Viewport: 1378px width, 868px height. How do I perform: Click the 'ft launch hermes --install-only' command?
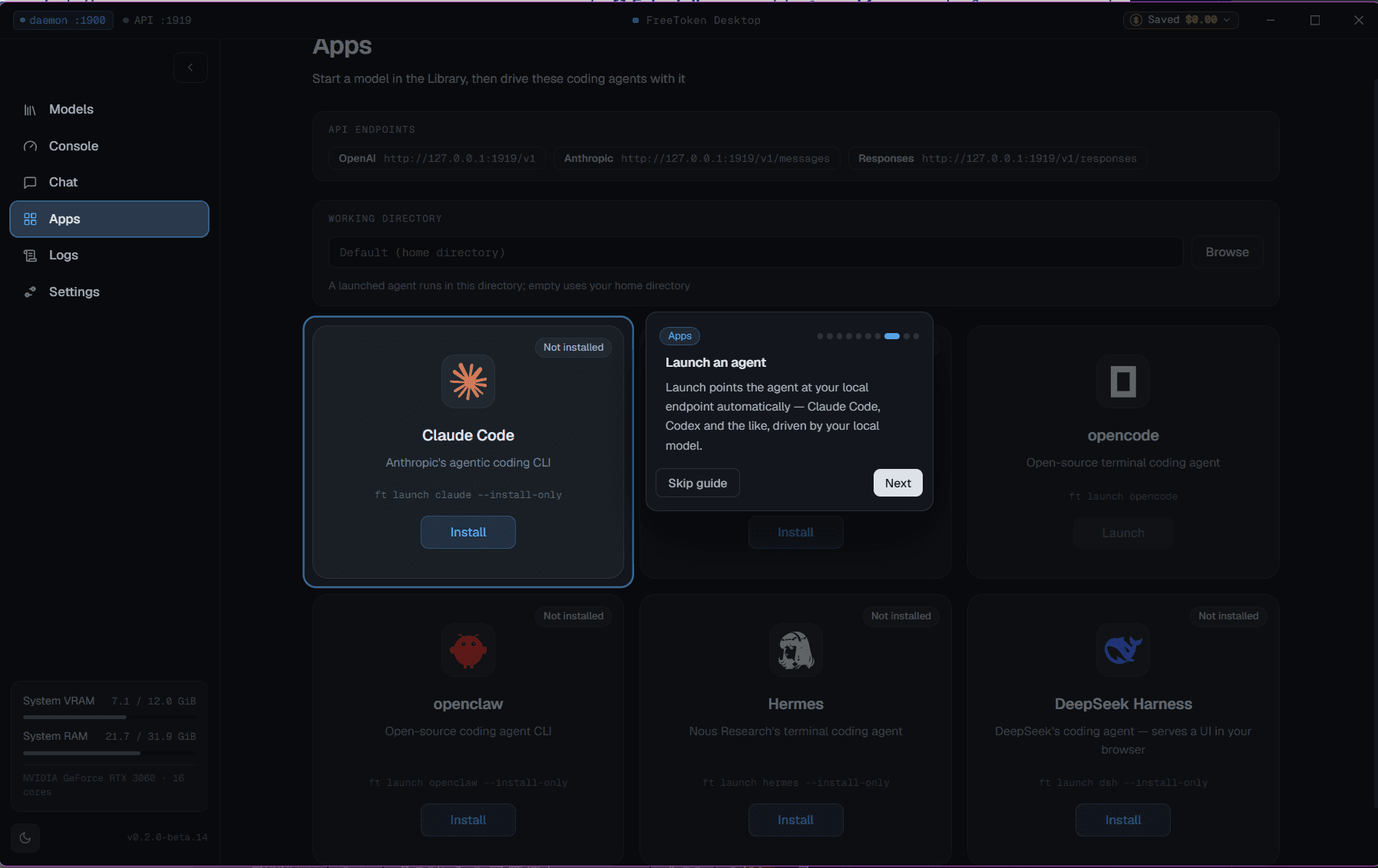796,783
